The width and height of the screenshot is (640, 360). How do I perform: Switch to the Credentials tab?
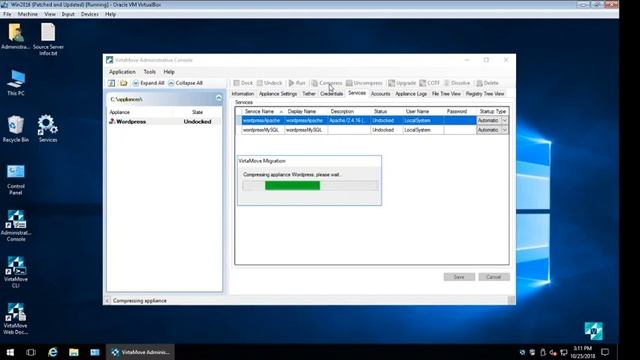331,94
